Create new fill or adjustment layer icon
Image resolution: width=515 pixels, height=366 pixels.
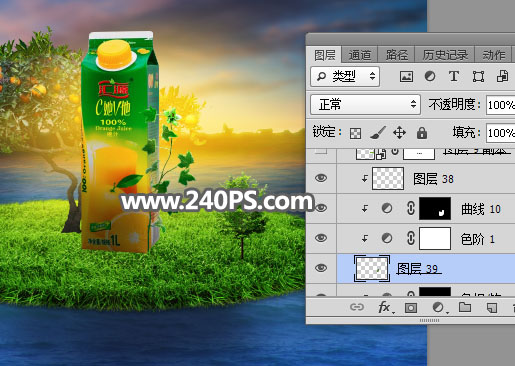pyautogui.click(x=439, y=307)
